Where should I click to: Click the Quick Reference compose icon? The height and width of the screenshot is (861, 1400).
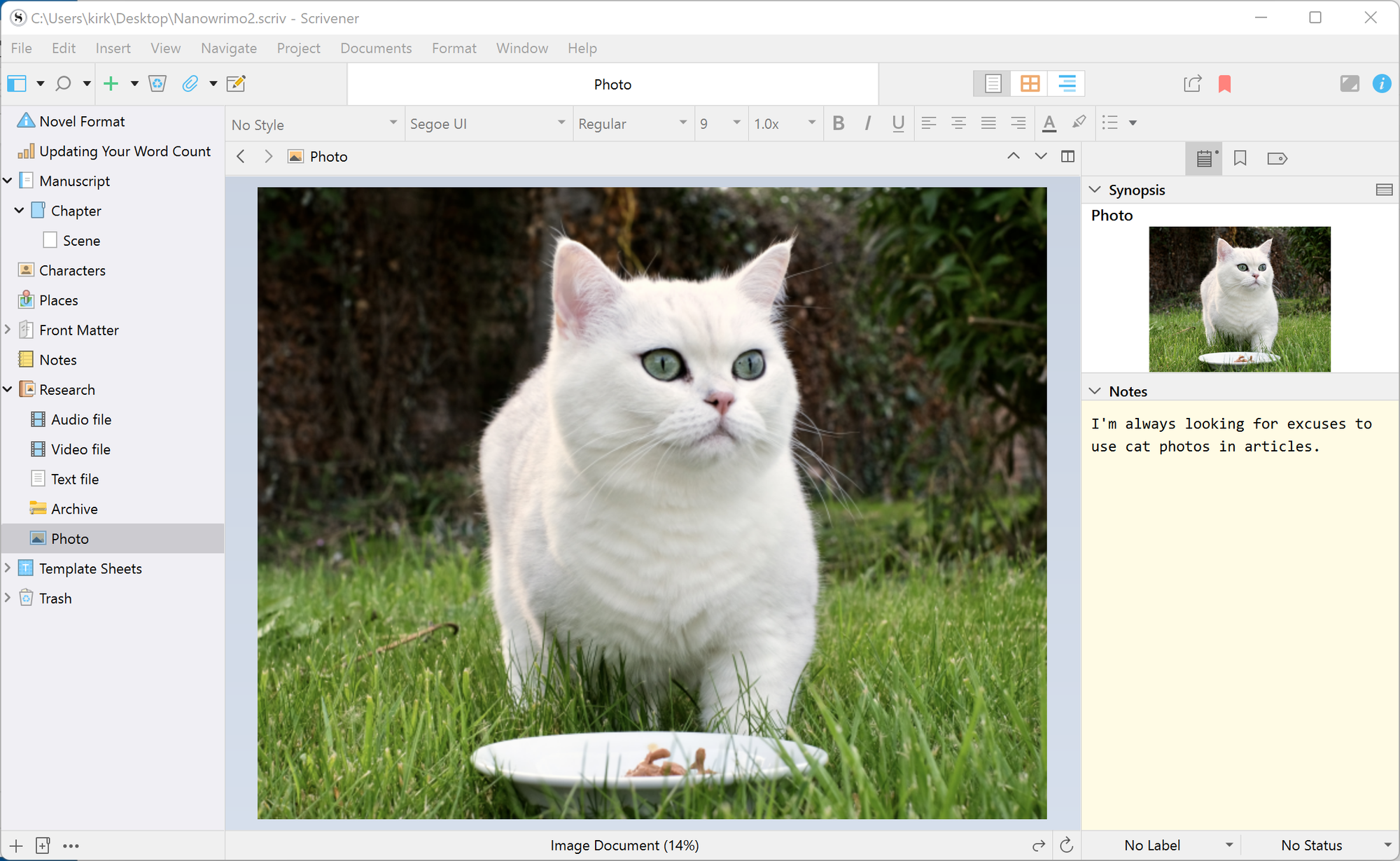pos(236,84)
